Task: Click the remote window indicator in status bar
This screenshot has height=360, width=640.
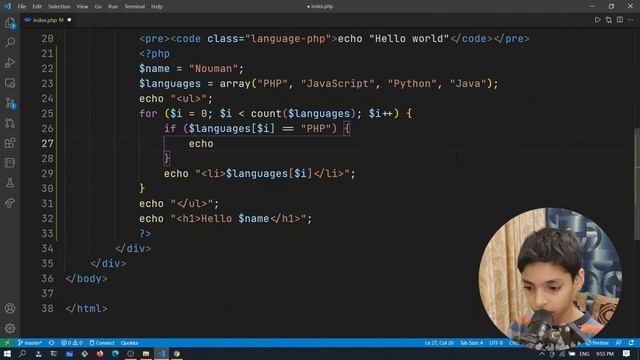Action: click(7, 342)
